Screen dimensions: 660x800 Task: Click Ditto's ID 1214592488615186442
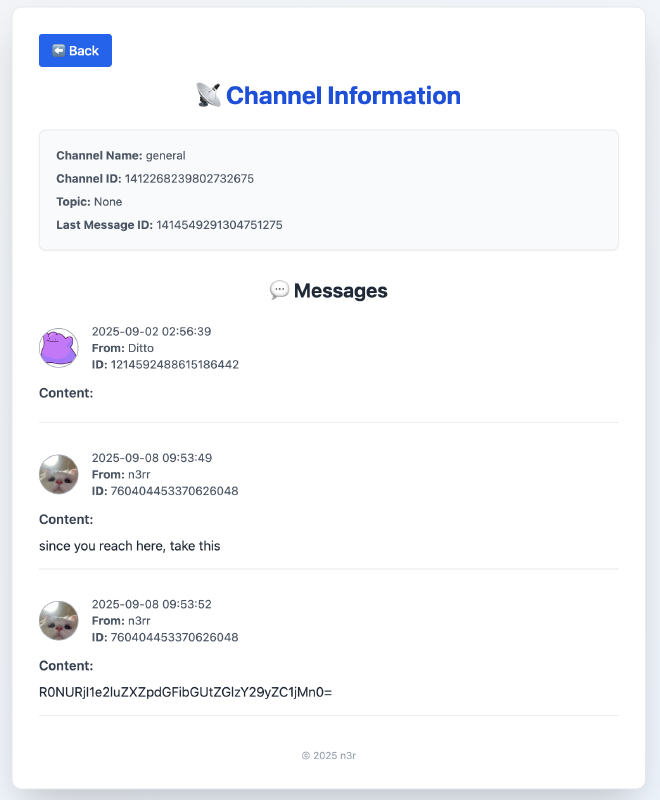point(174,364)
